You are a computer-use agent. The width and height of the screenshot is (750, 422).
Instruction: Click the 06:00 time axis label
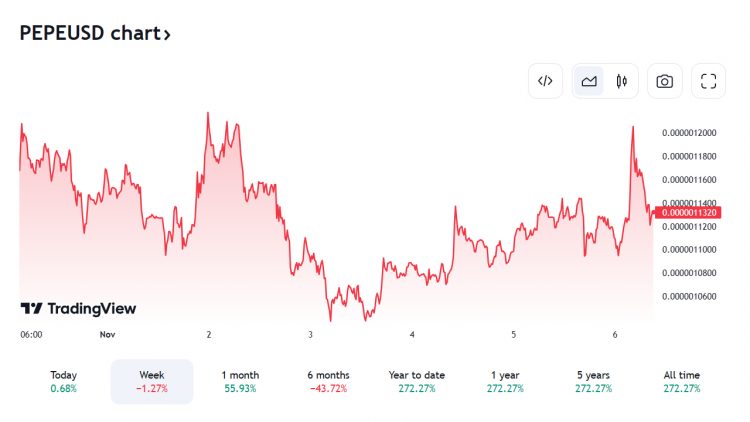(31, 334)
